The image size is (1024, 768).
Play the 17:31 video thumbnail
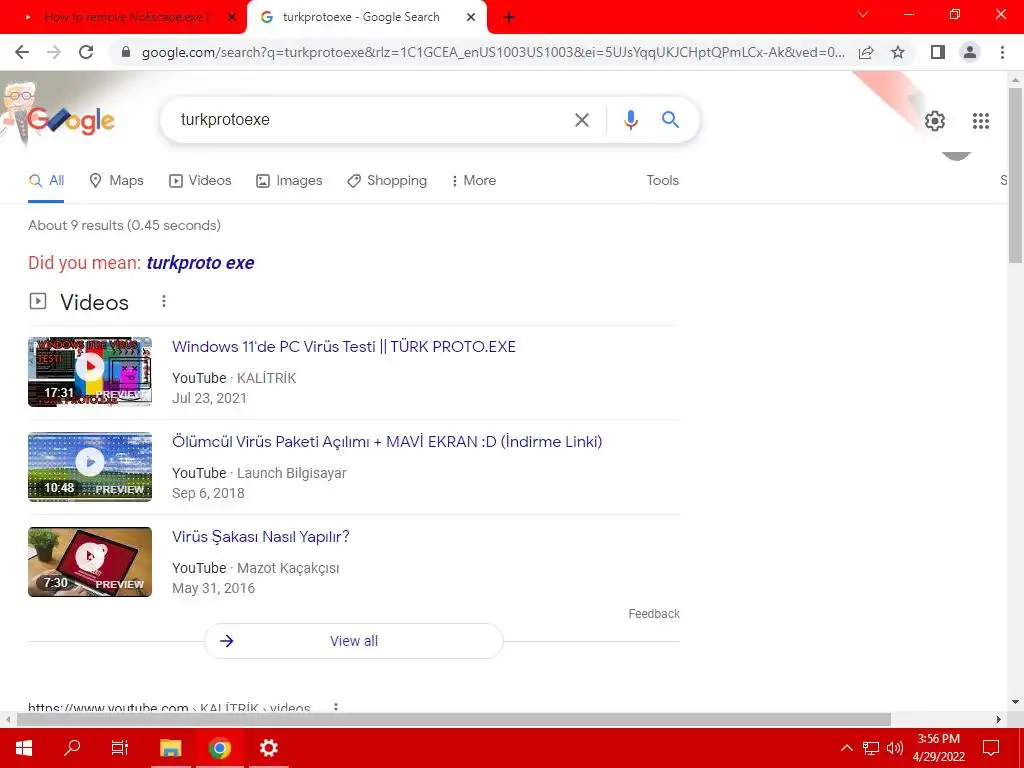90,372
